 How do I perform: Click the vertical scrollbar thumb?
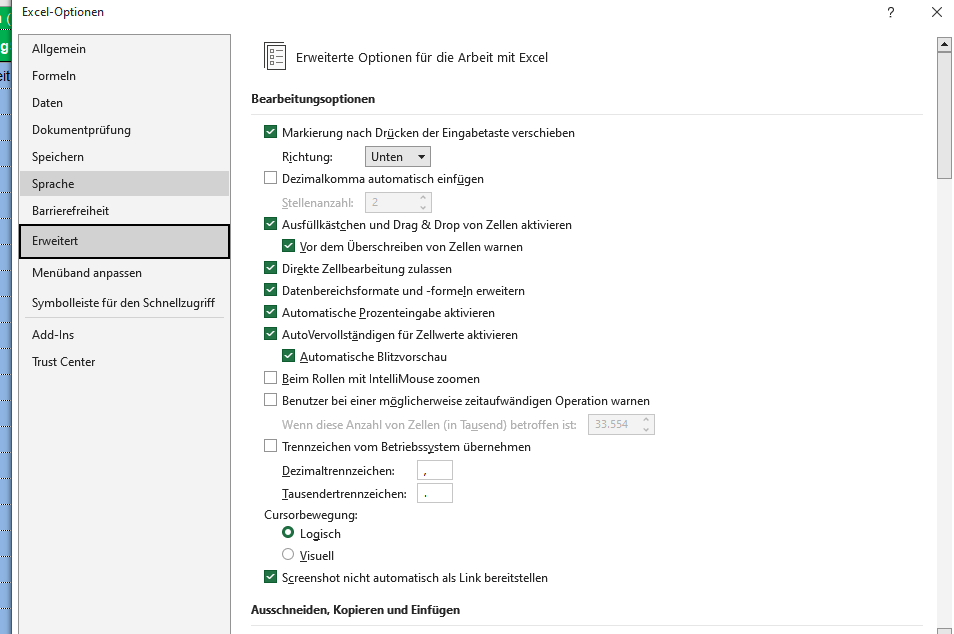pos(944,116)
